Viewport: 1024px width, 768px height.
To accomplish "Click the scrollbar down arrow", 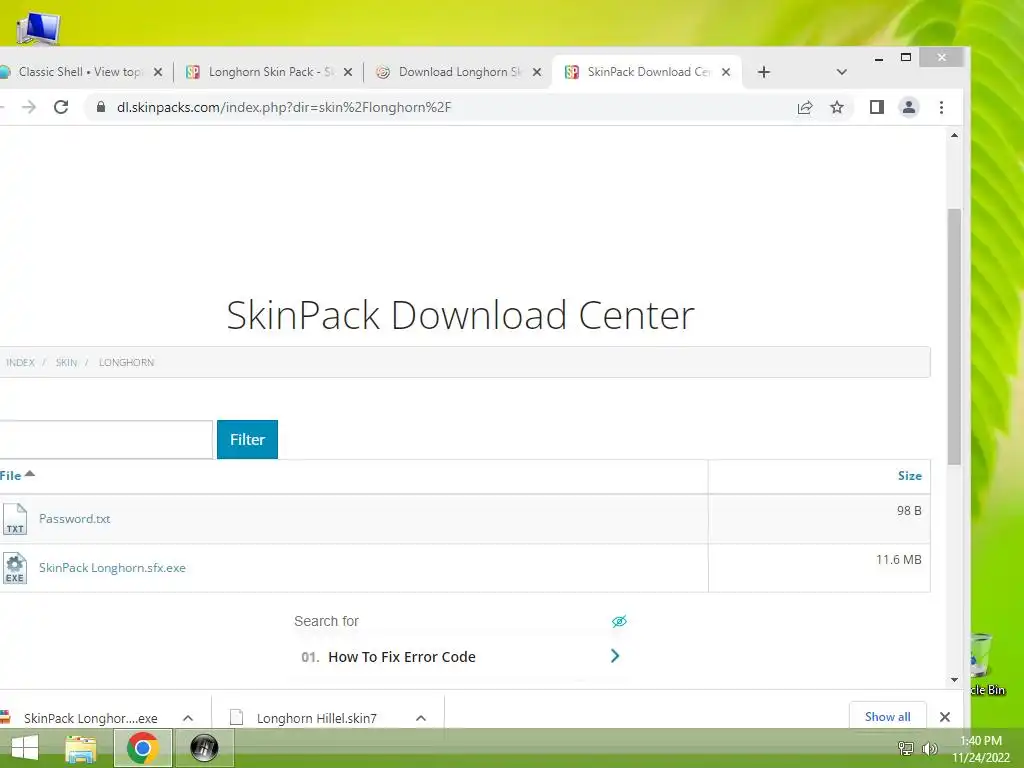I will pyautogui.click(x=954, y=680).
